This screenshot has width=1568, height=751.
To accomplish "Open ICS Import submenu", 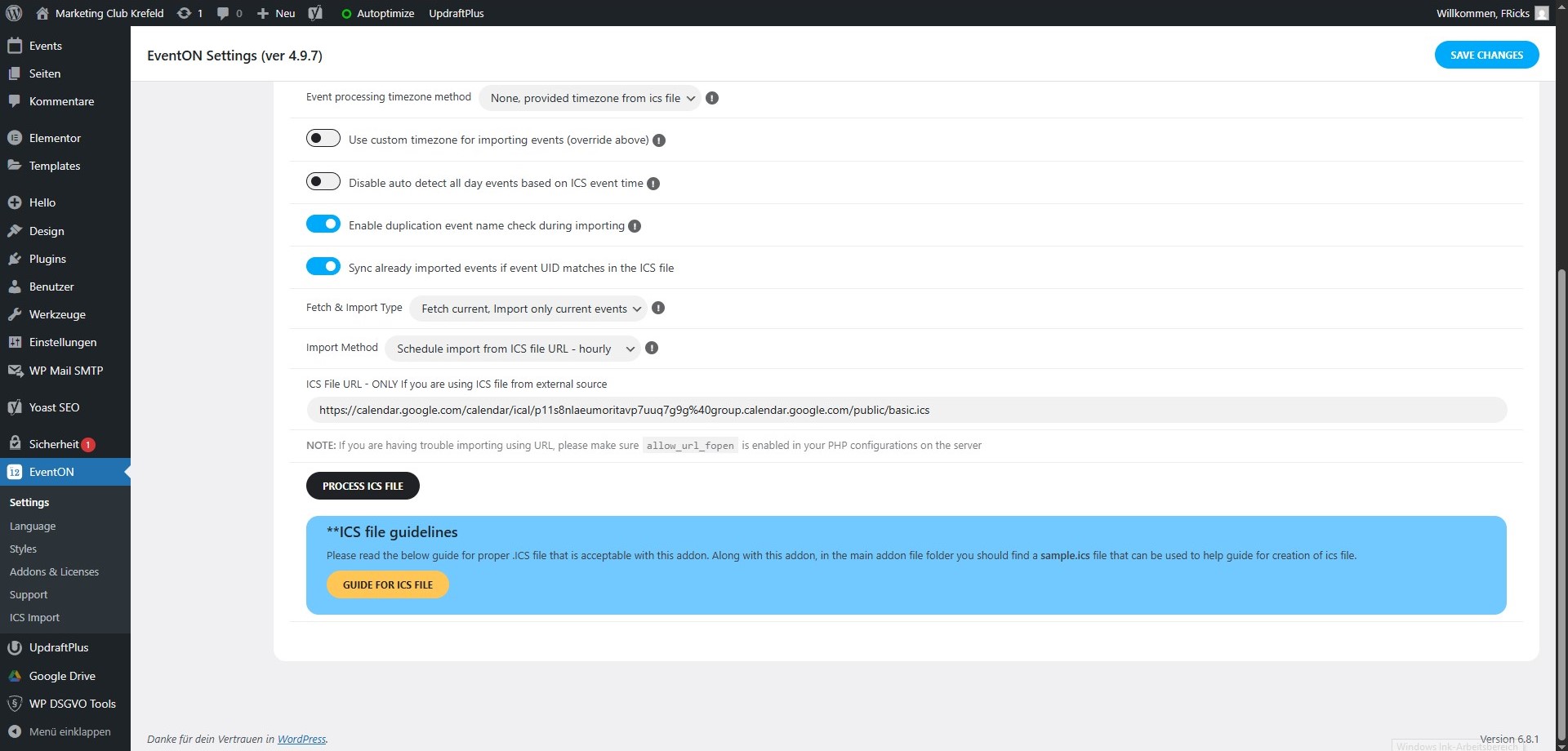I will pos(34,618).
